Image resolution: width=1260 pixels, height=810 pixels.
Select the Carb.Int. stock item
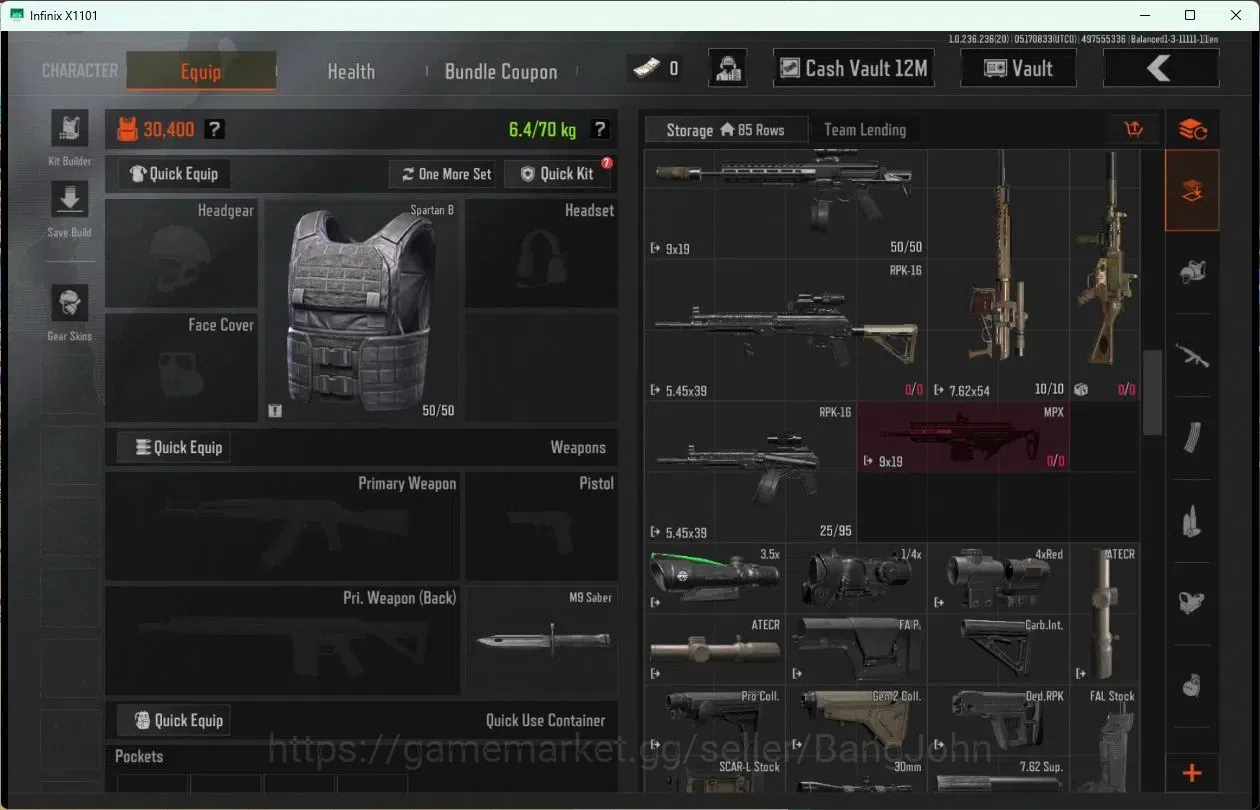(x=998, y=648)
